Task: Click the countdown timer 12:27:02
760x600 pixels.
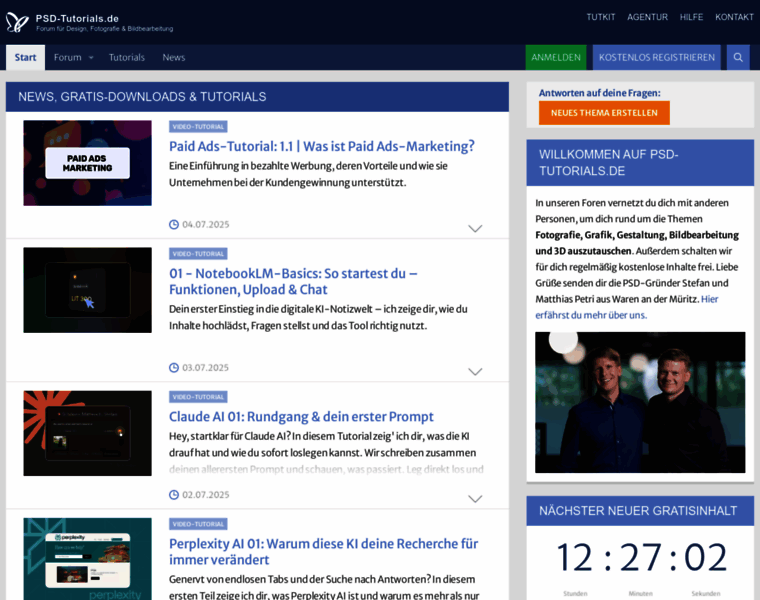Action: click(641, 557)
